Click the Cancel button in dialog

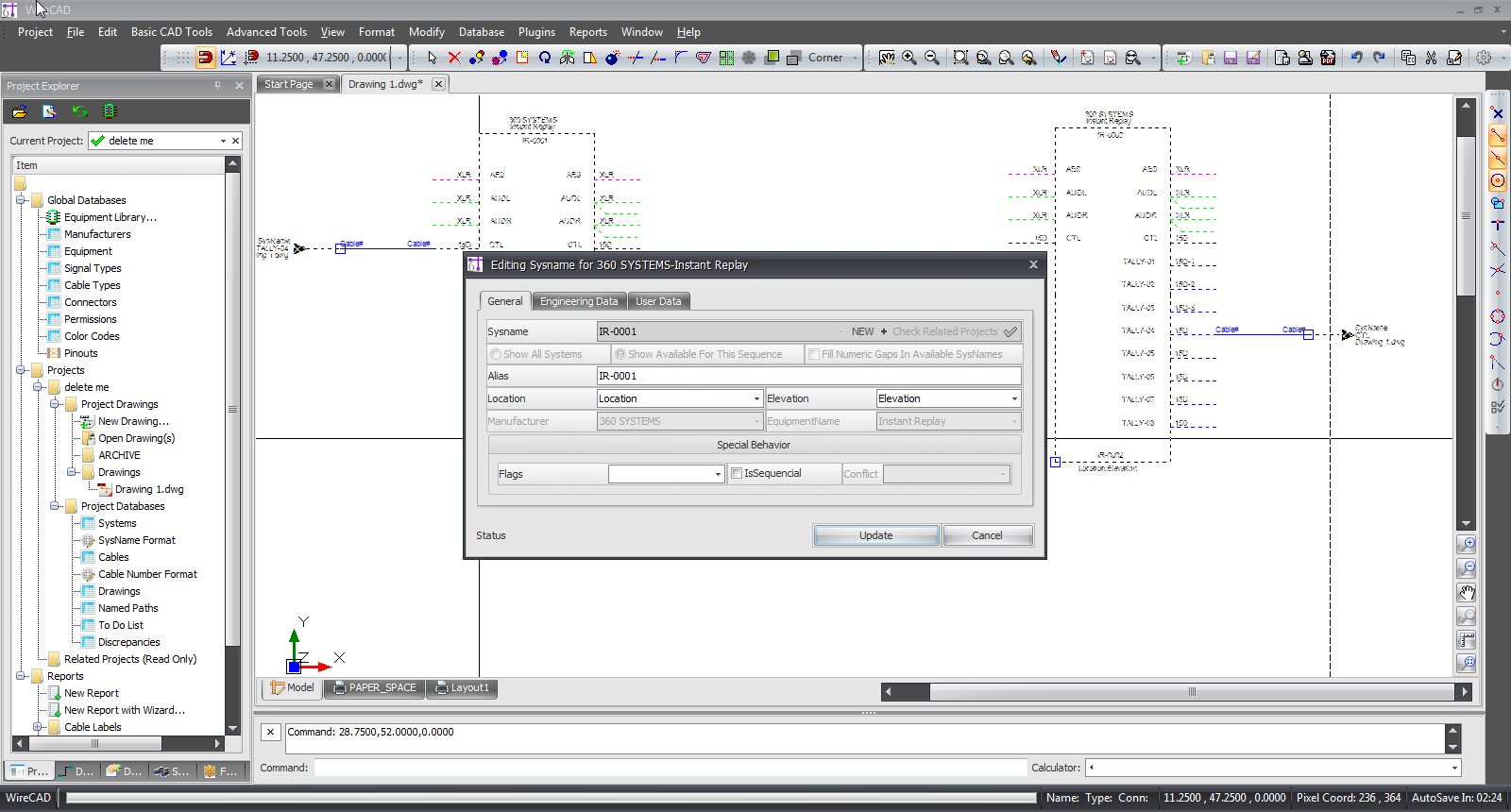tap(988, 535)
